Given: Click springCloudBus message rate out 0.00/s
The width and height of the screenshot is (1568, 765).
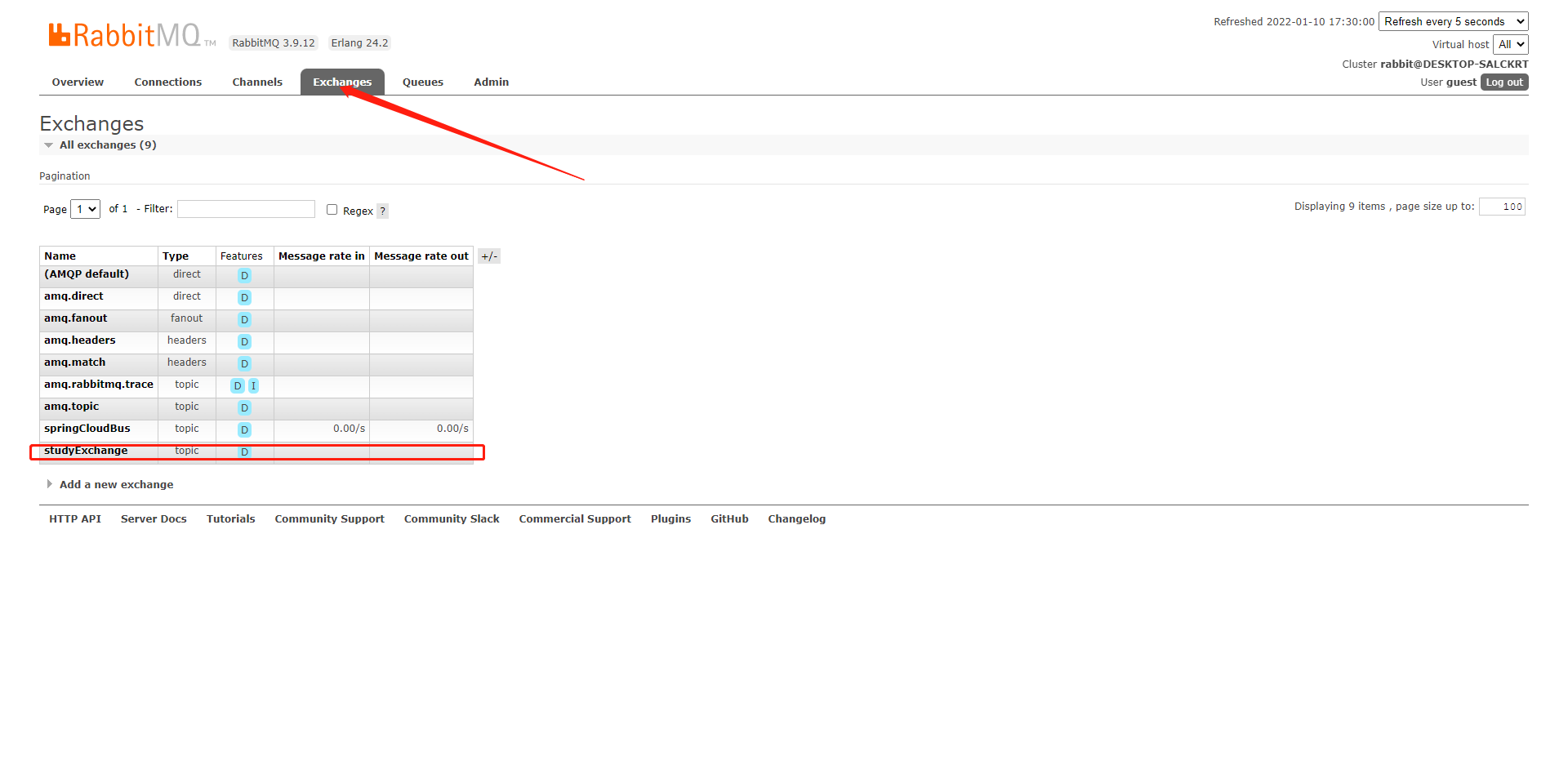Looking at the screenshot, I should coord(452,429).
